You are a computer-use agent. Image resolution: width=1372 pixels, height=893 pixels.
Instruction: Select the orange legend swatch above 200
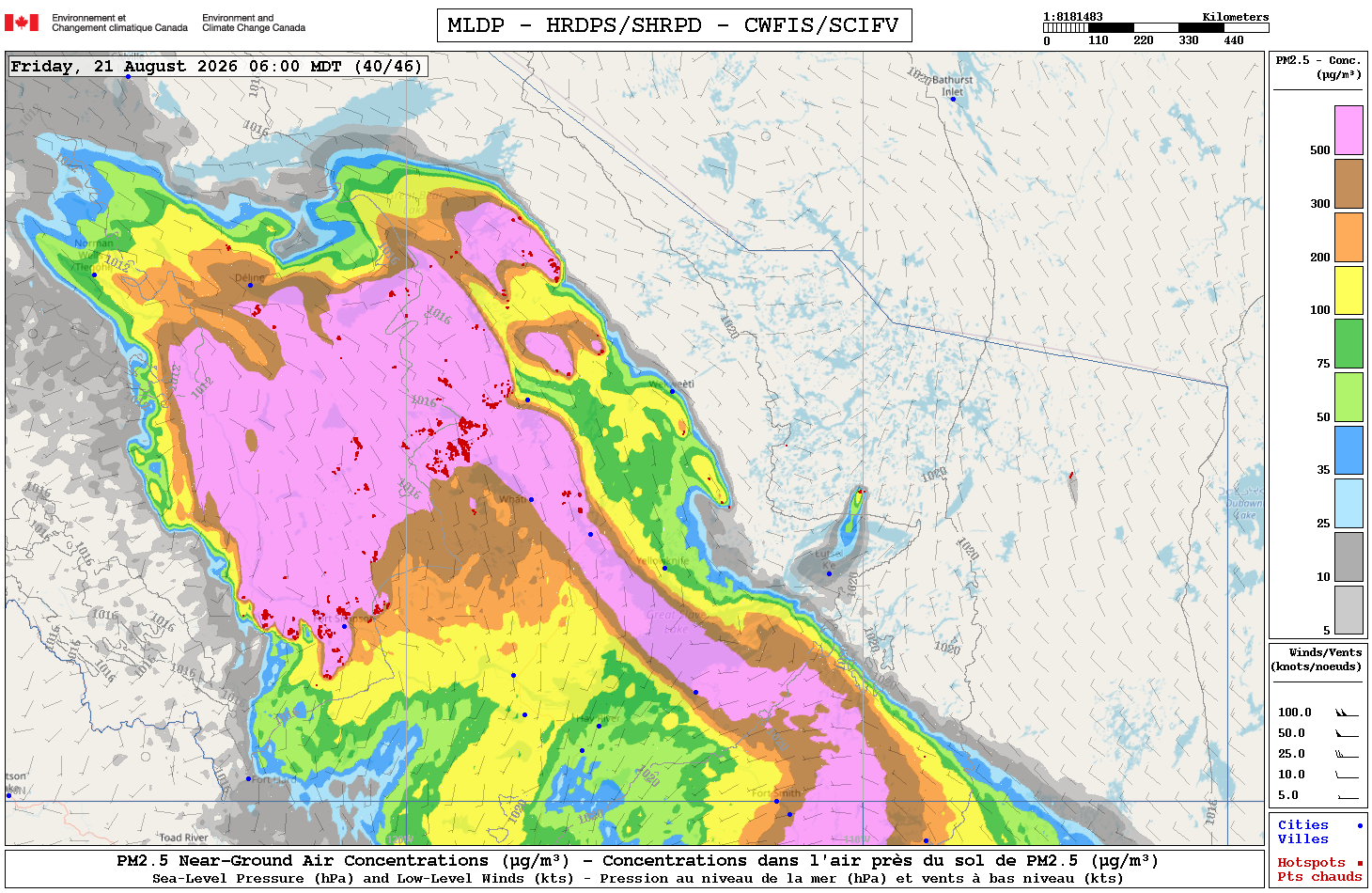click(x=1349, y=237)
